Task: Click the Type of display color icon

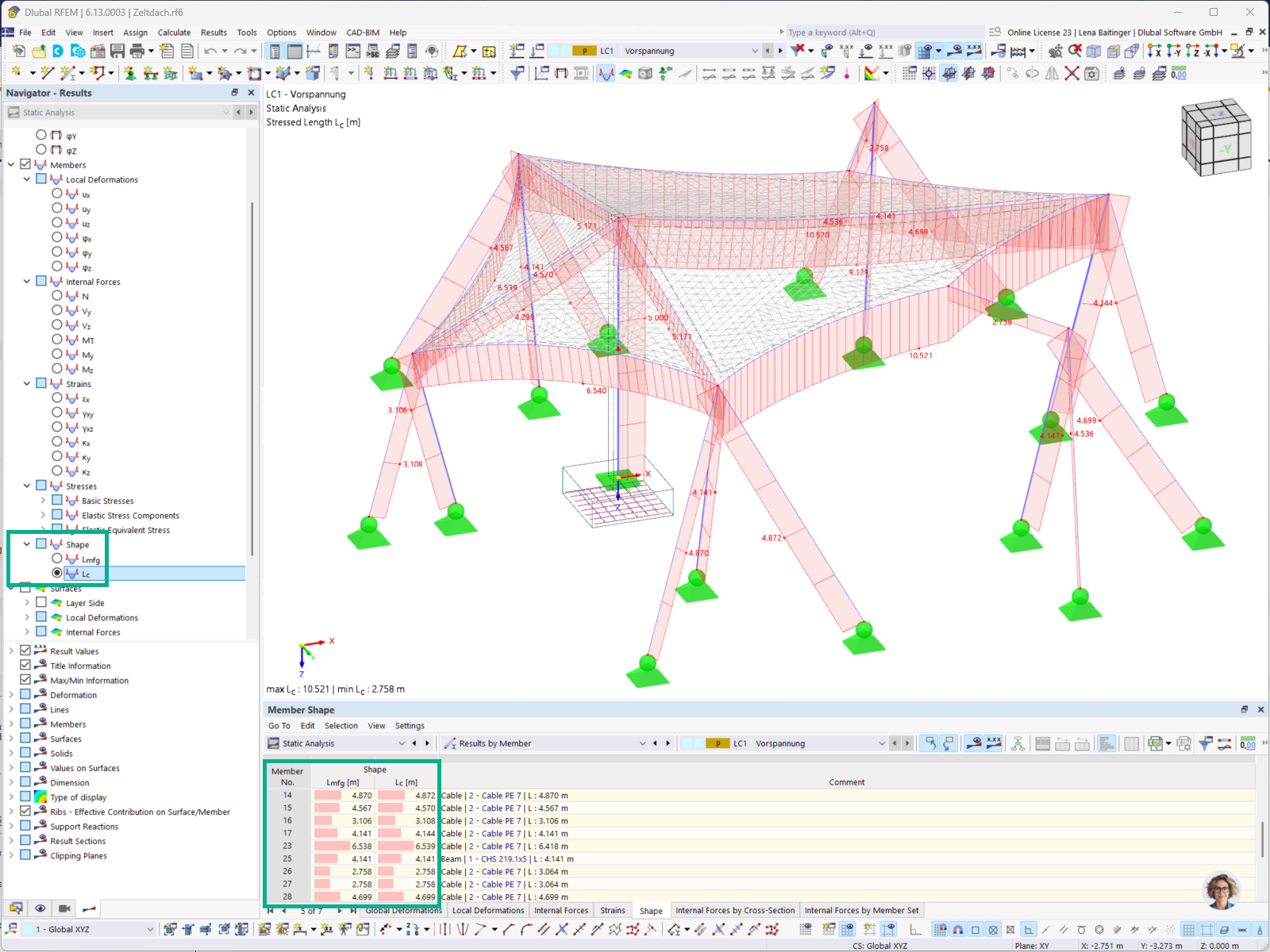Action: (x=40, y=797)
